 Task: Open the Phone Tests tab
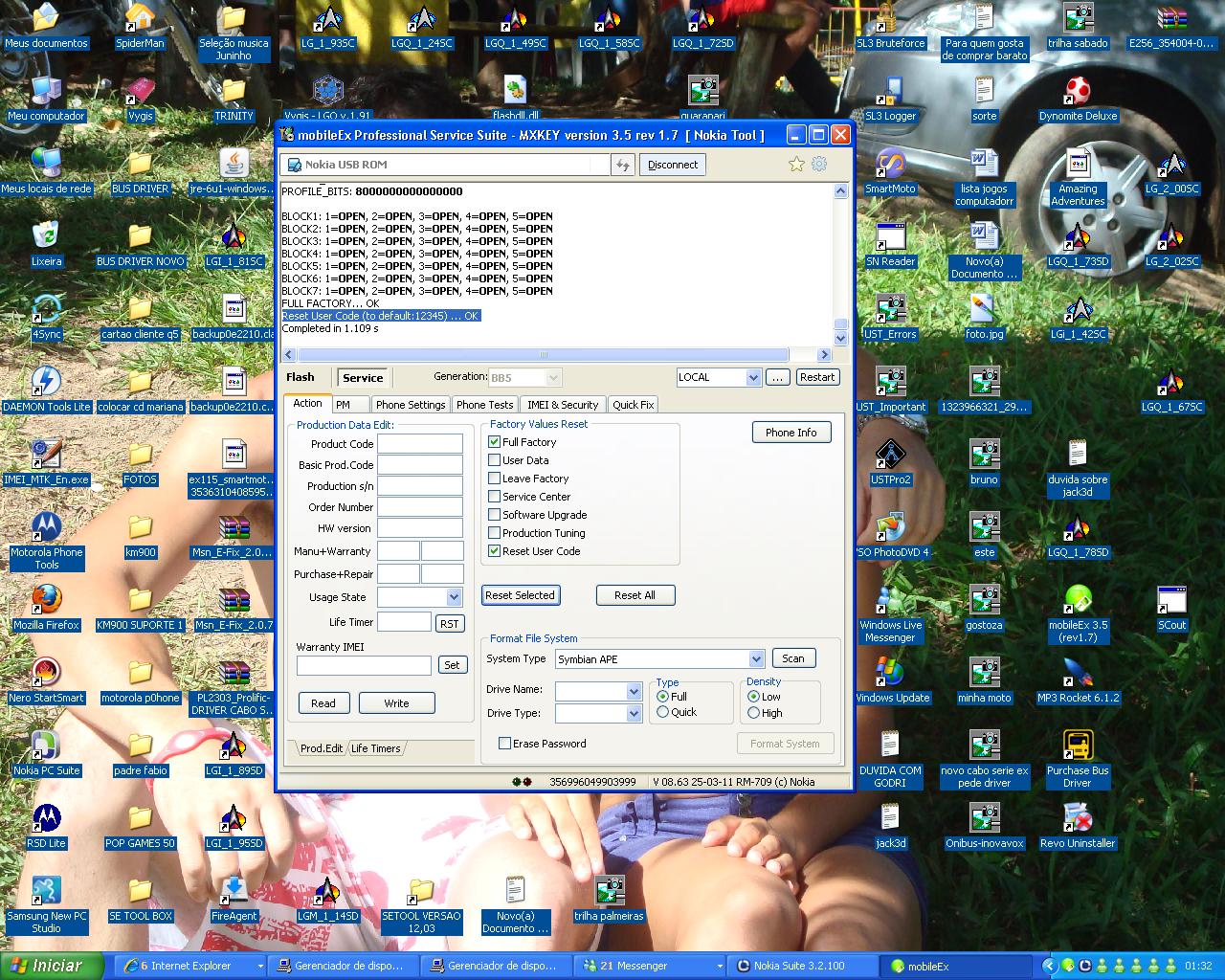pyautogui.click(x=484, y=405)
